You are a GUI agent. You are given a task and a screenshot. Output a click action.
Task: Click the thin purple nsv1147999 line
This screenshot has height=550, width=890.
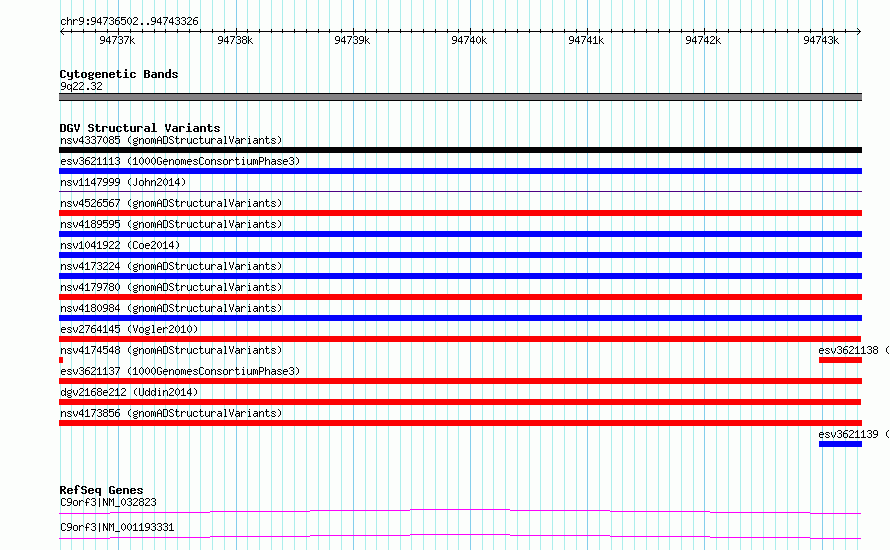(460, 192)
